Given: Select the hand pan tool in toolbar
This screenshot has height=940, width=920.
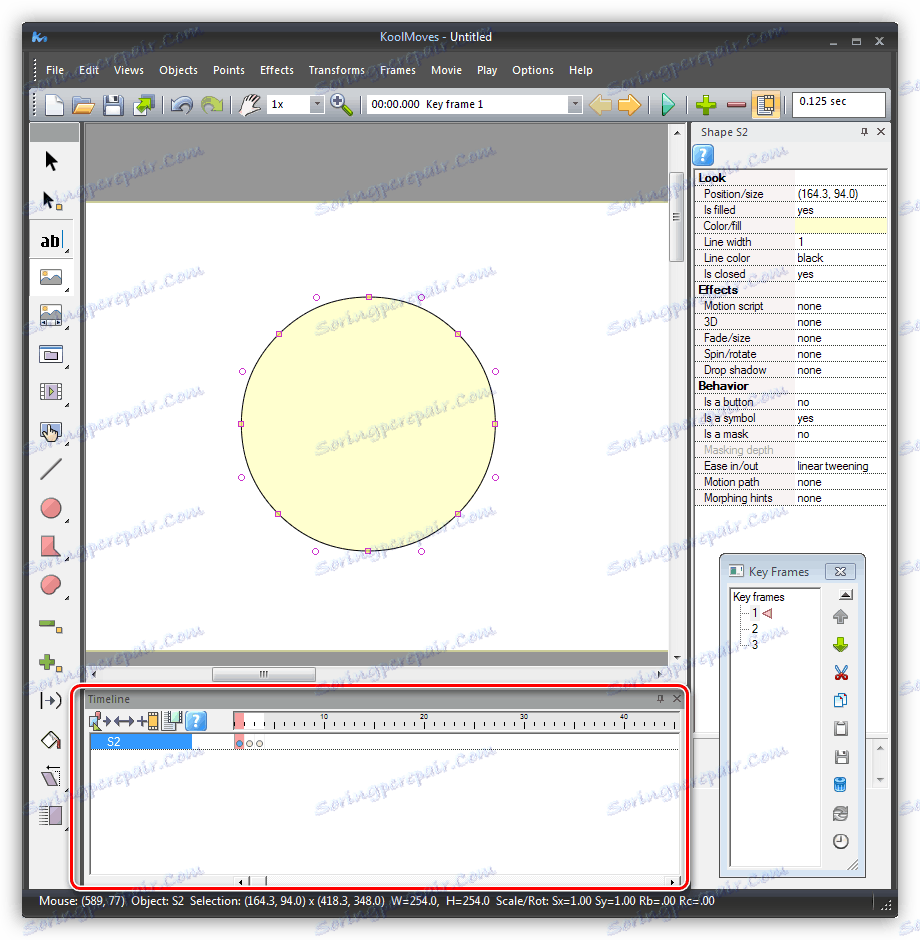Looking at the screenshot, I should click(249, 105).
